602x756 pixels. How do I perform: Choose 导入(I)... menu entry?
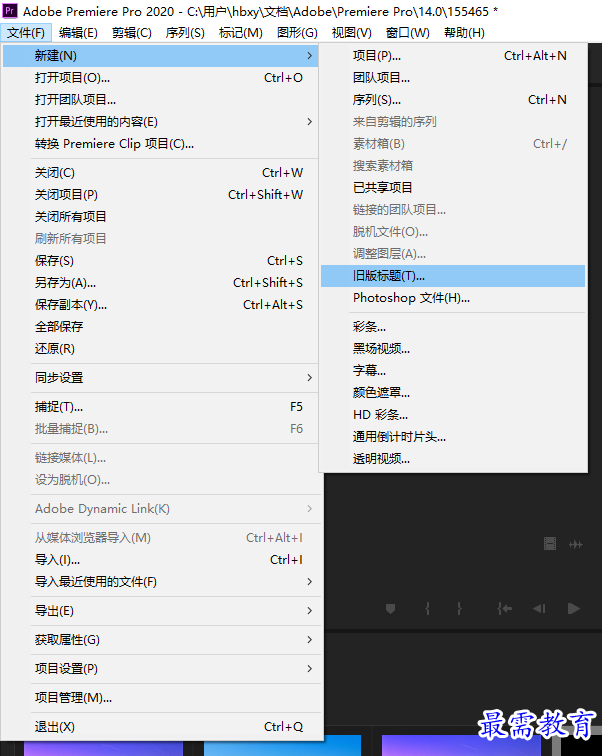pos(161,560)
